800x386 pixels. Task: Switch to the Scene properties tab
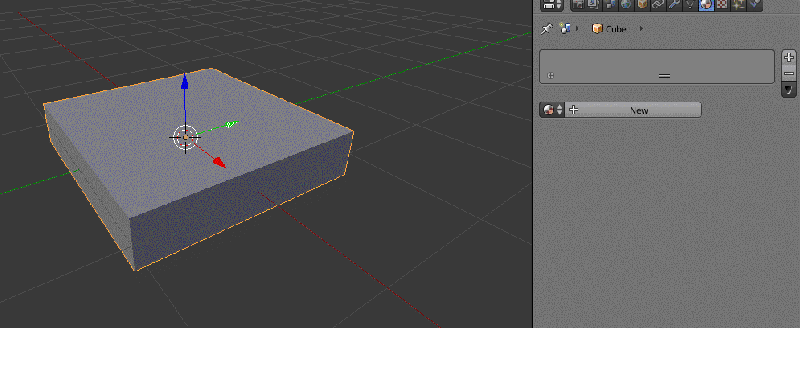[610, 5]
